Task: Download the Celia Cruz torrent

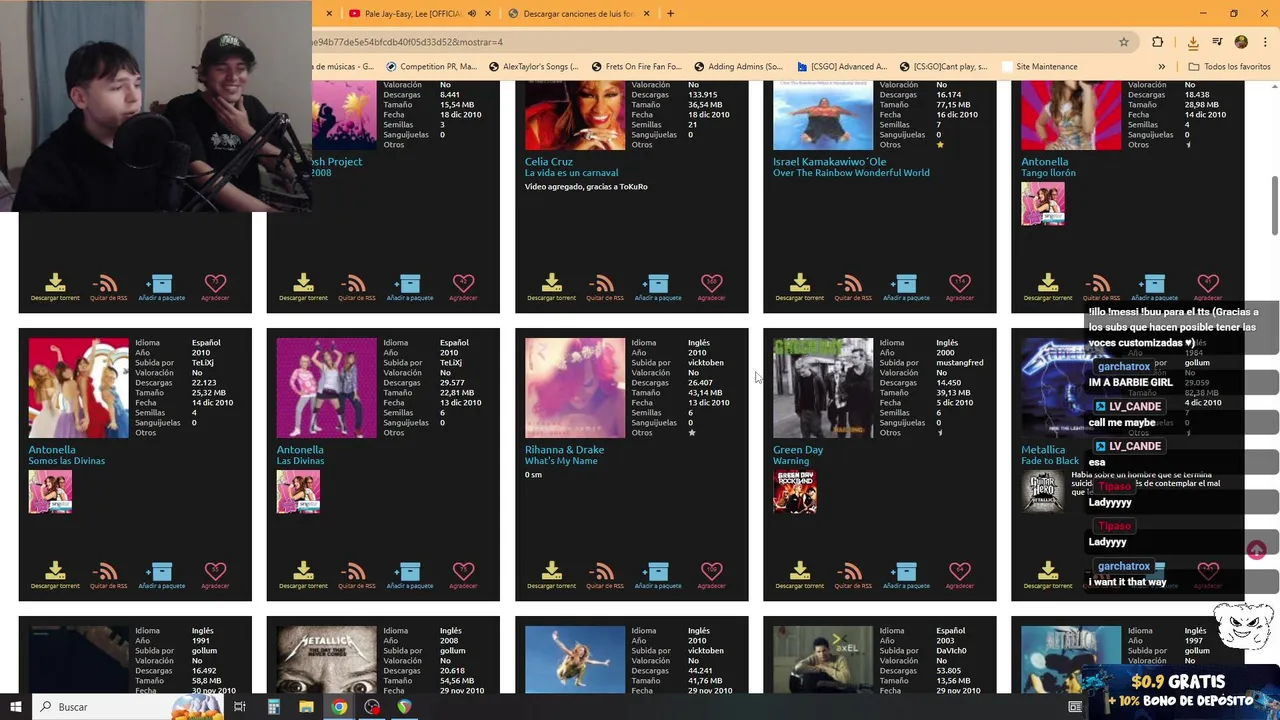Action: [x=552, y=287]
